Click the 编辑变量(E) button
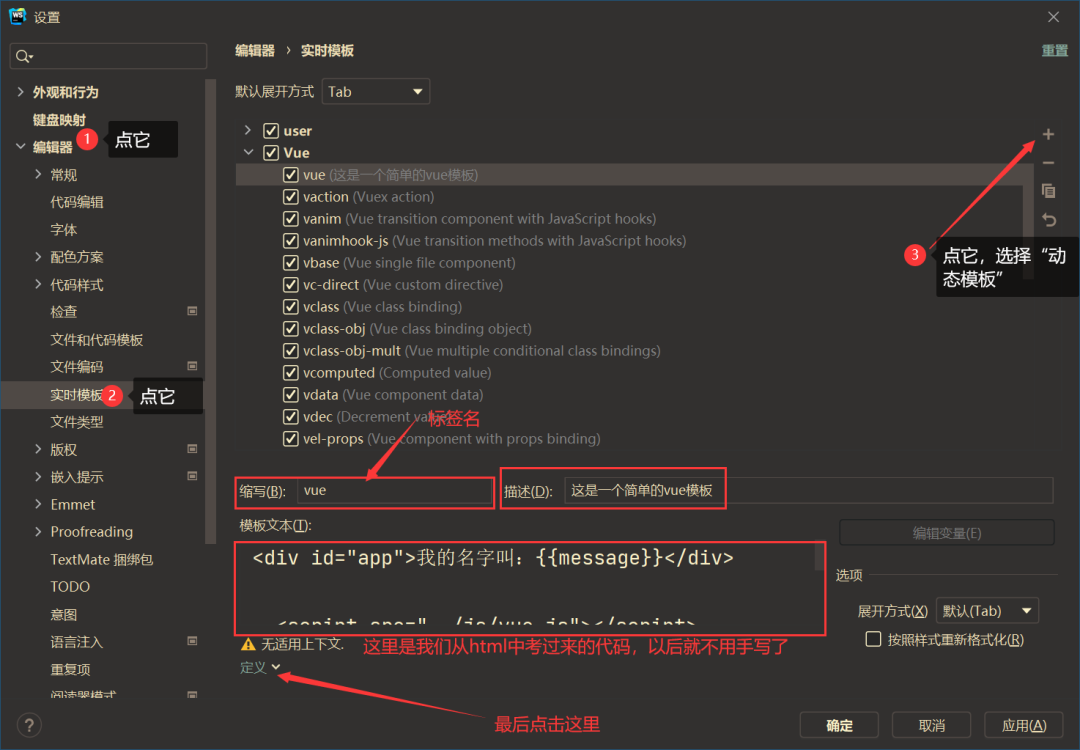 point(946,532)
